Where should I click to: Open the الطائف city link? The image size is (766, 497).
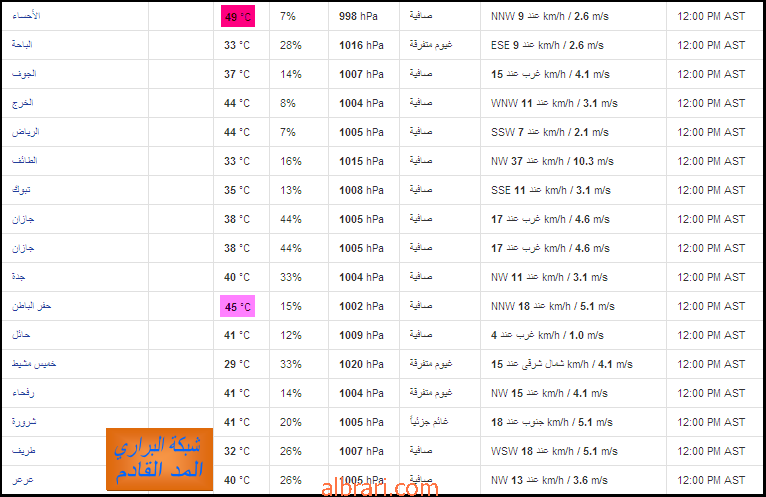(24, 160)
